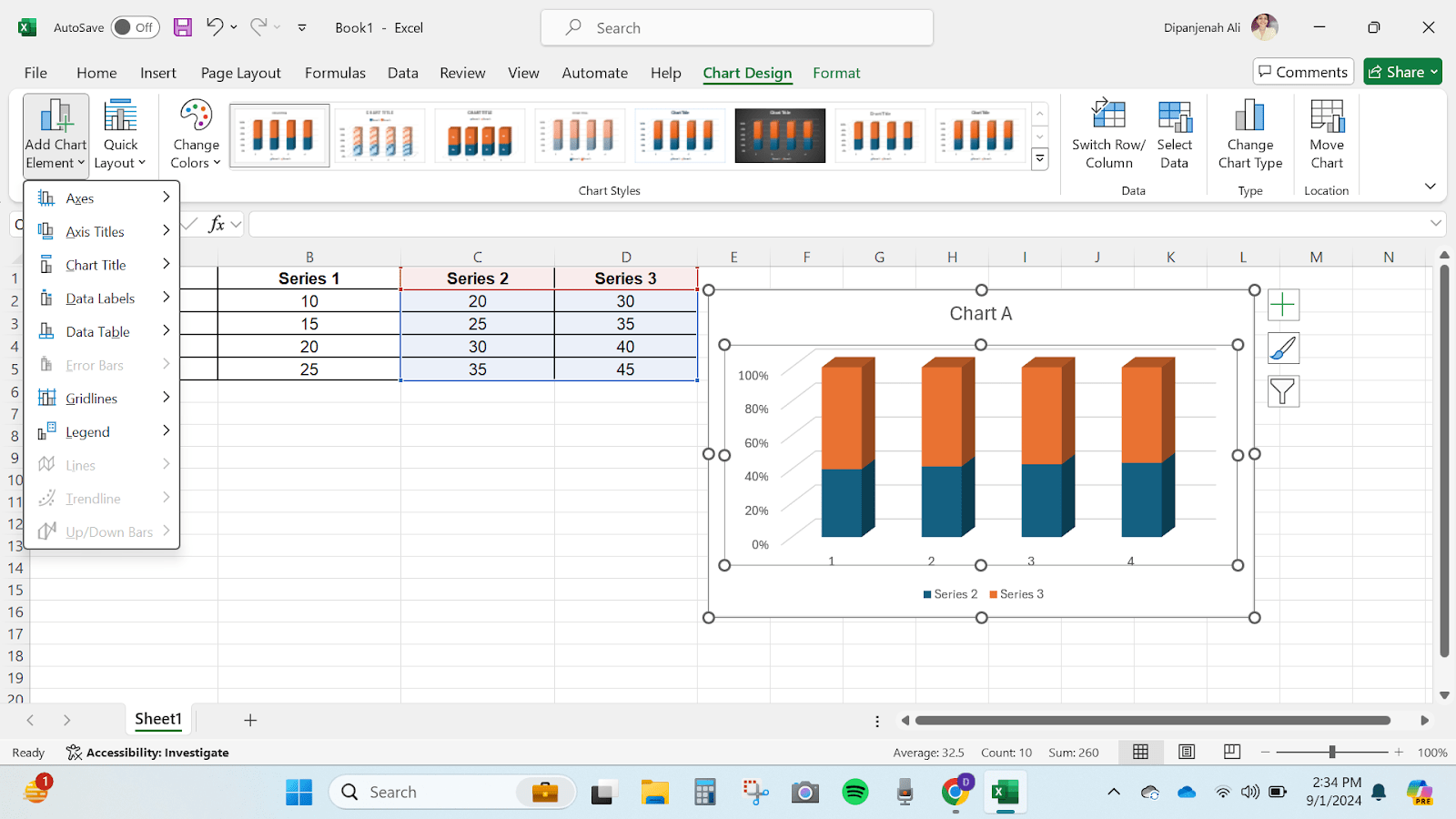Toggle AutoSave on
This screenshot has width=1456, height=819.
(x=135, y=27)
